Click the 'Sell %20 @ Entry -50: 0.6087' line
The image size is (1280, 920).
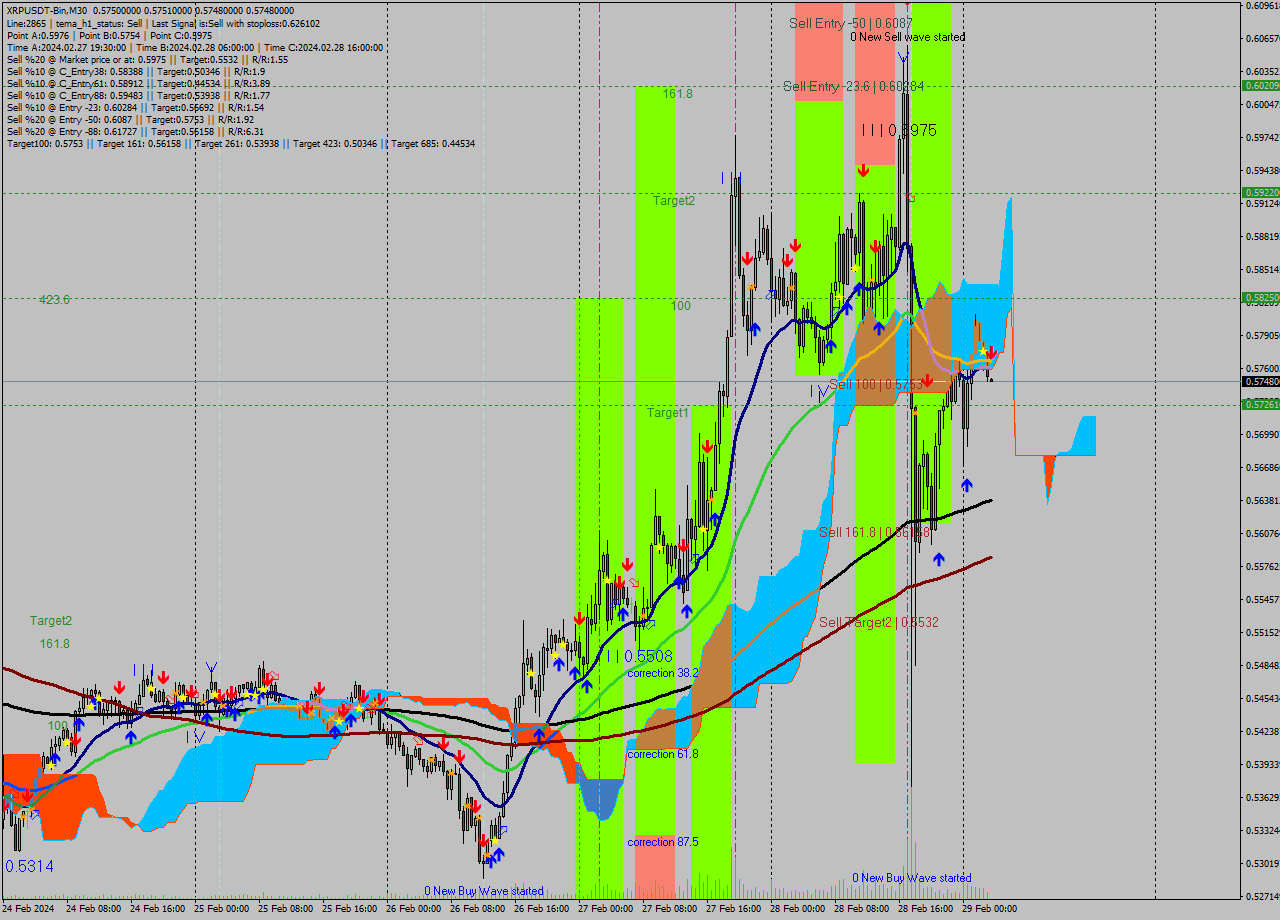point(130,119)
